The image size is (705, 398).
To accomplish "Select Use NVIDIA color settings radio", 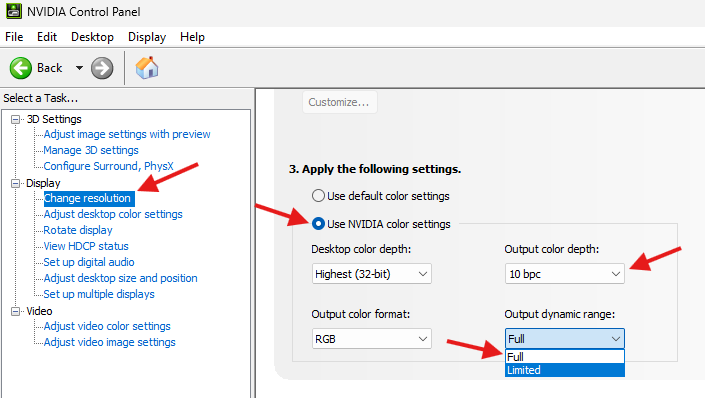I will coord(318,224).
